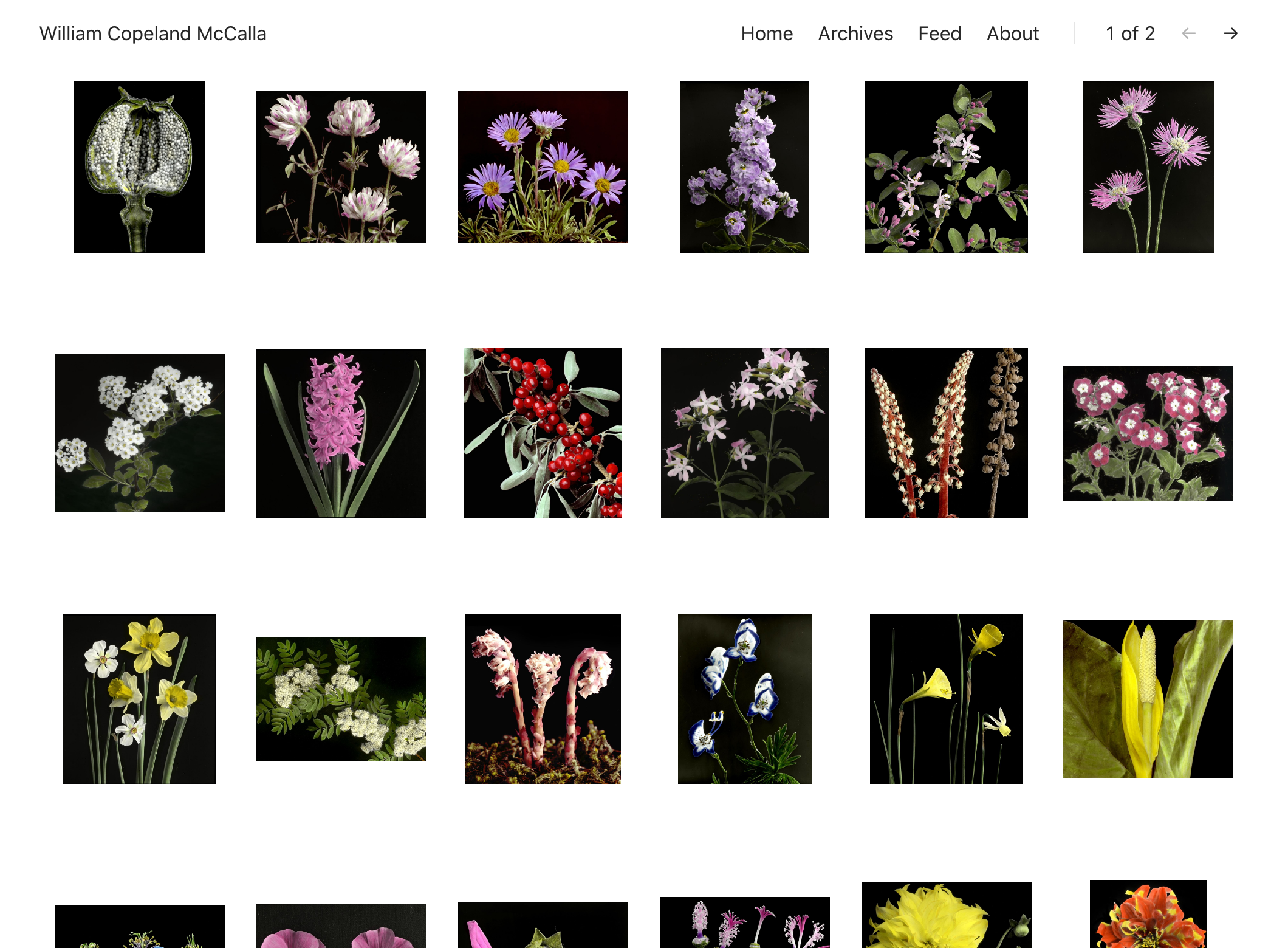Open the purple aster daisies thumbnail
1288x948 pixels.
[543, 167]
